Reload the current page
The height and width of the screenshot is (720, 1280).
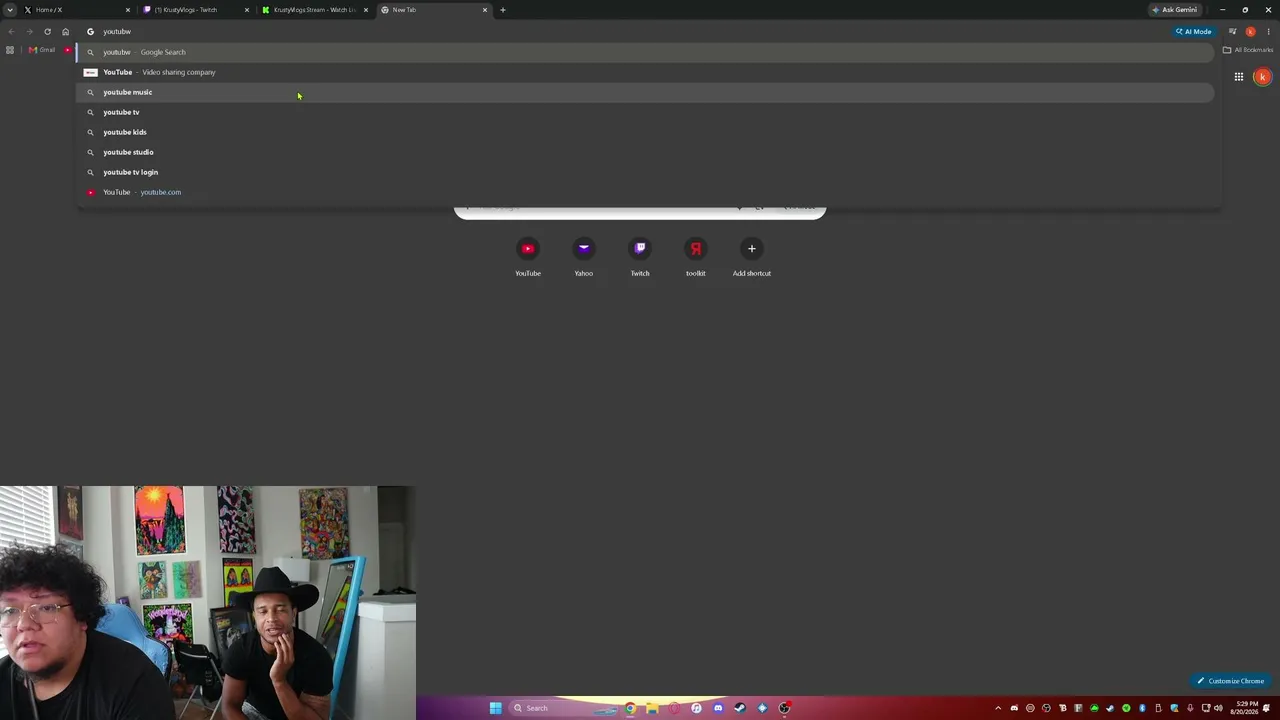47,31
